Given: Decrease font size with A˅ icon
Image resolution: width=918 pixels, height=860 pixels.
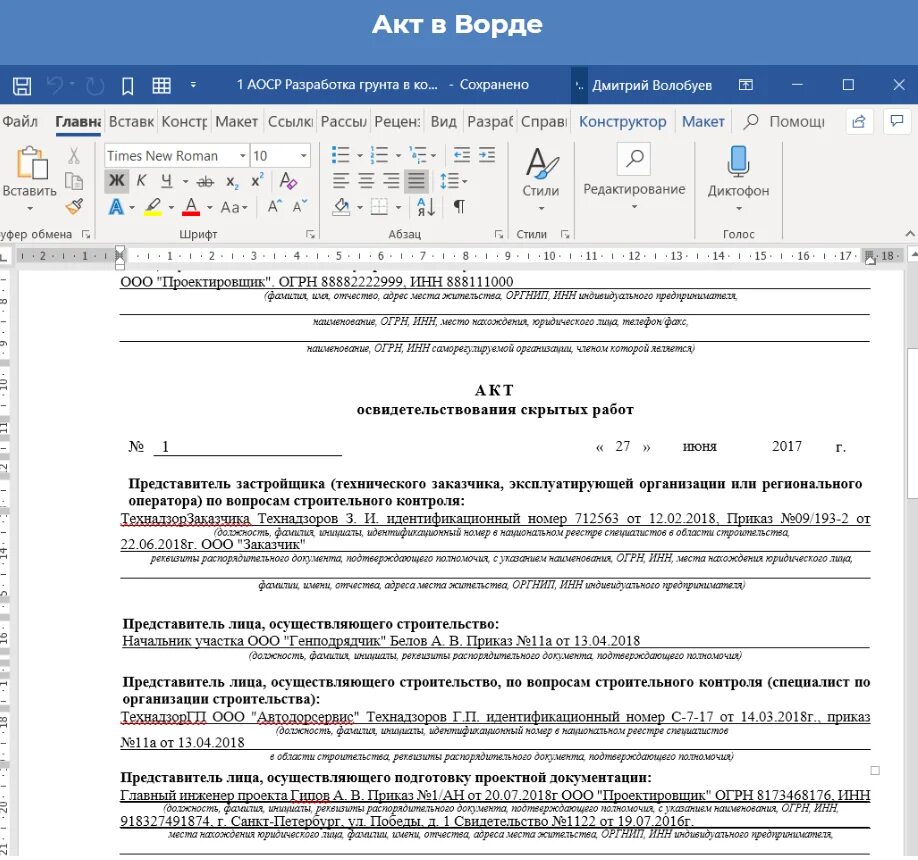Looking at the screenshot, I should pos(300,206).
